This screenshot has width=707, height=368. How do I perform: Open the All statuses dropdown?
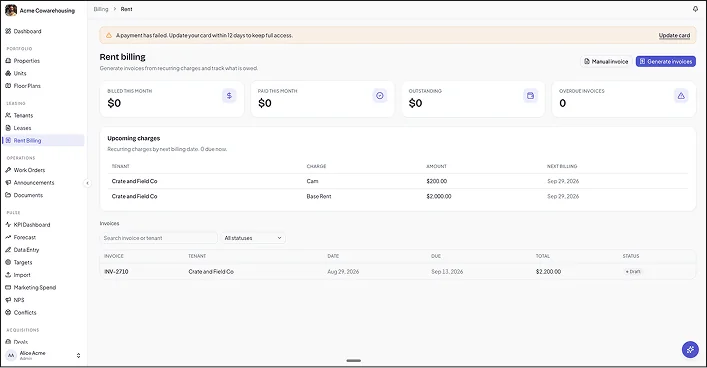tap(253, 238)
